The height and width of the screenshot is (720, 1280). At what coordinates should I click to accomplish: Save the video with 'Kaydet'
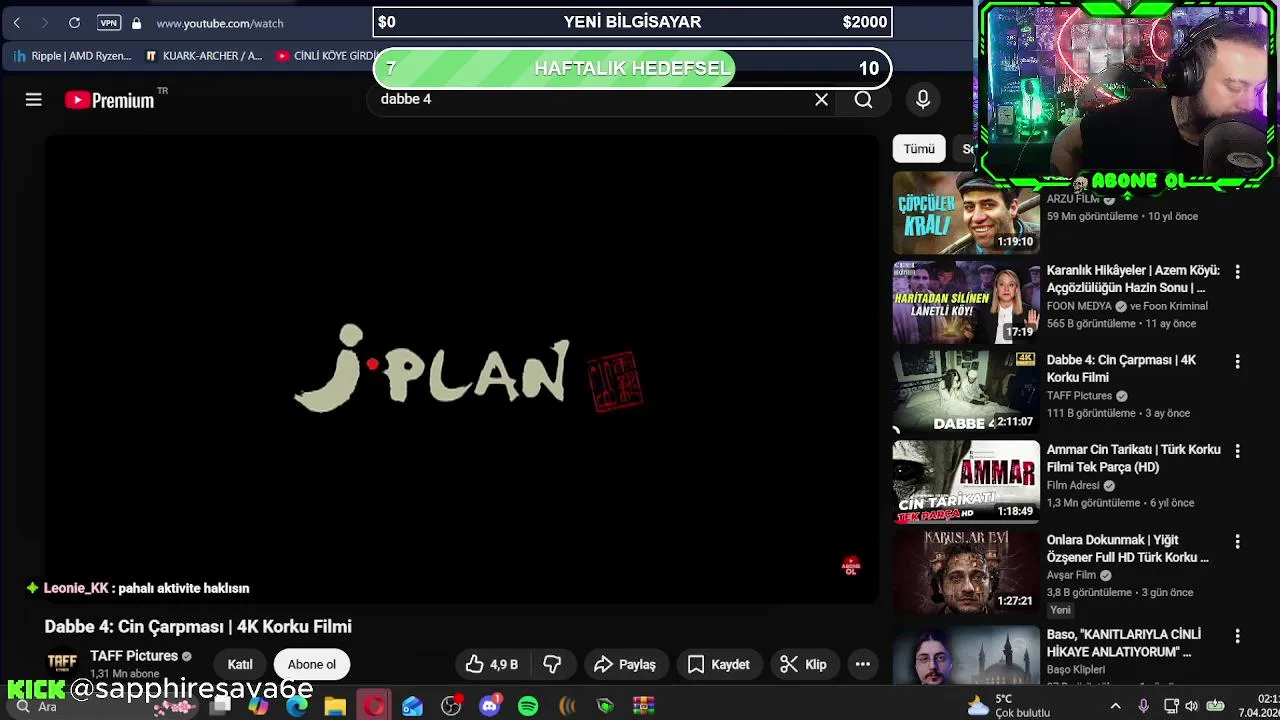pyautogui.click(x=718, y=664)
